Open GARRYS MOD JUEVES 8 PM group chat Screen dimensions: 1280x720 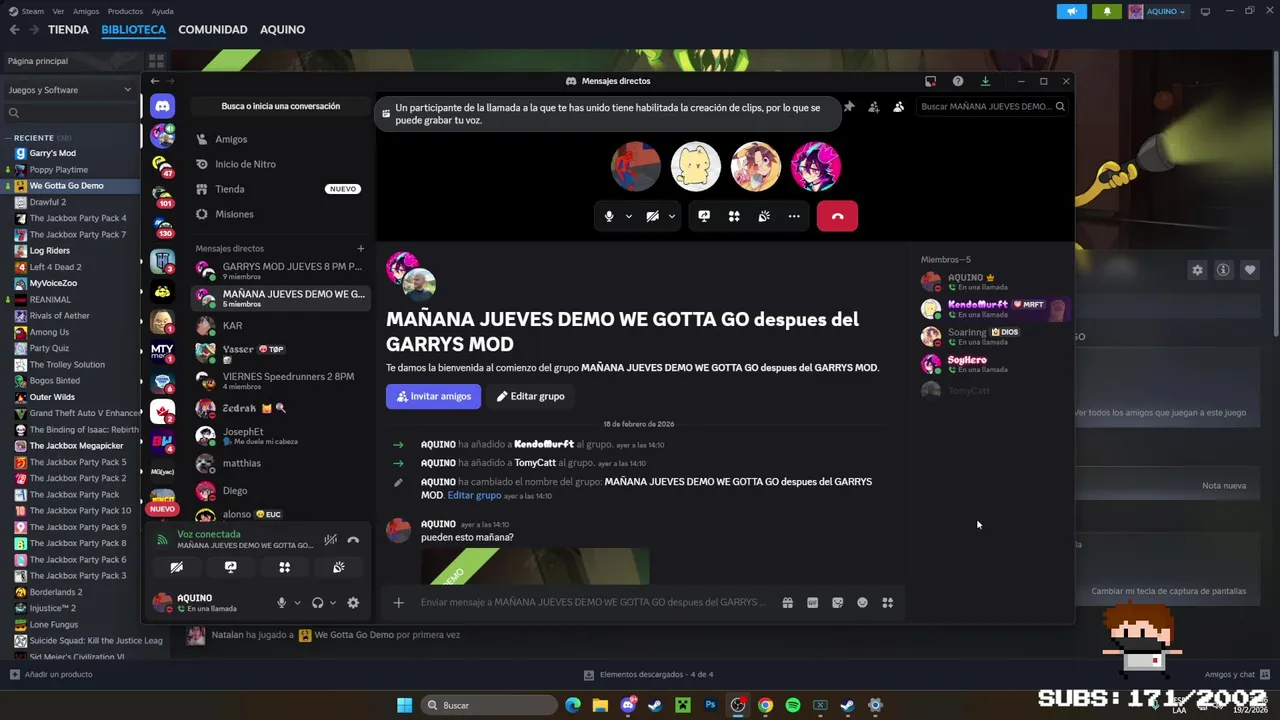click(x=279, y=271)
